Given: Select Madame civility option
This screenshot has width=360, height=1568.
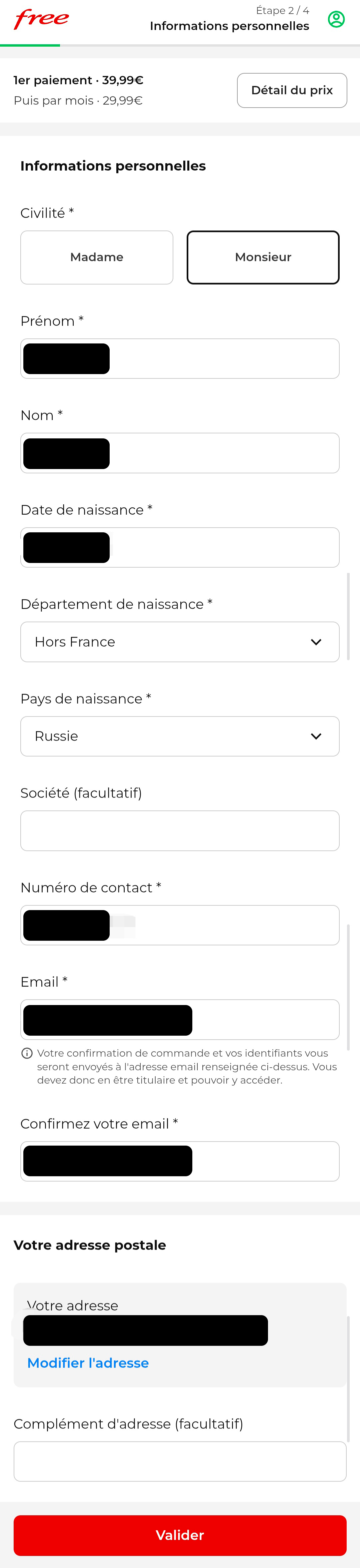Looking at the screenshot, I should pyautogui.click(x=97, y=257).
